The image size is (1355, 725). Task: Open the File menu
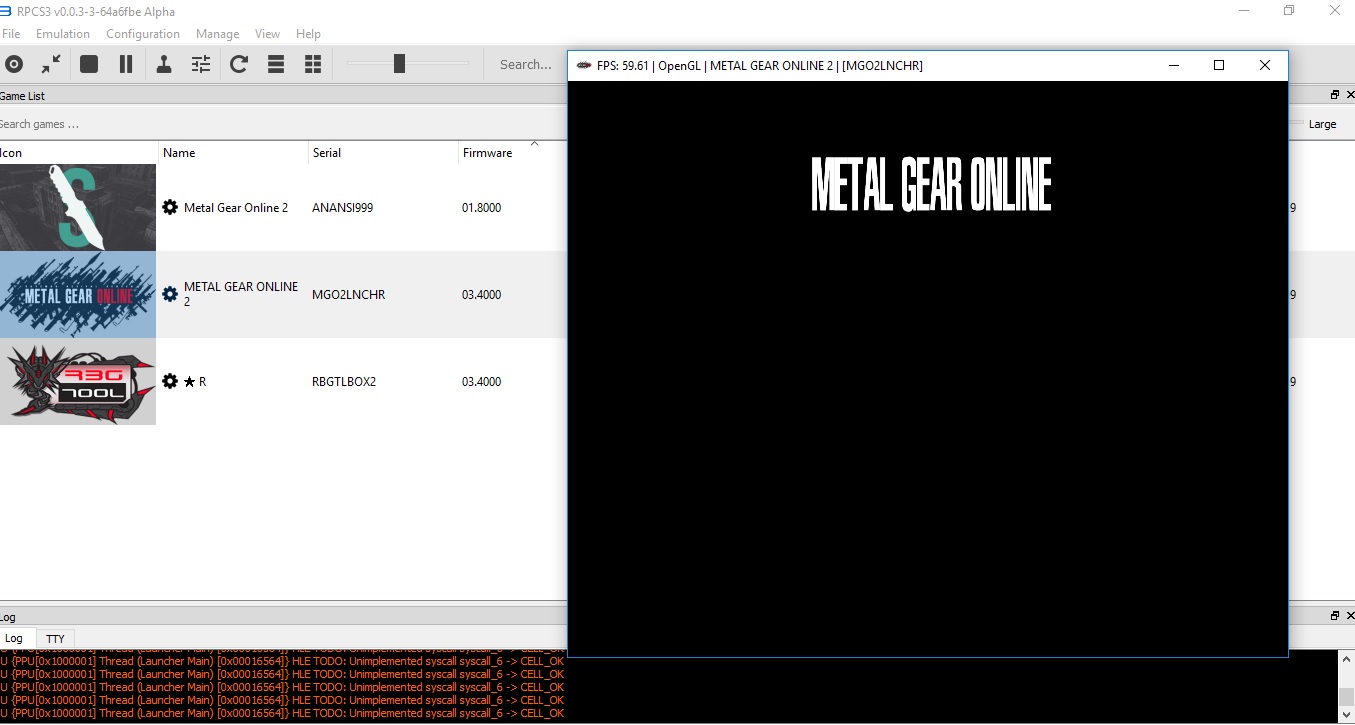pos(12,34)
